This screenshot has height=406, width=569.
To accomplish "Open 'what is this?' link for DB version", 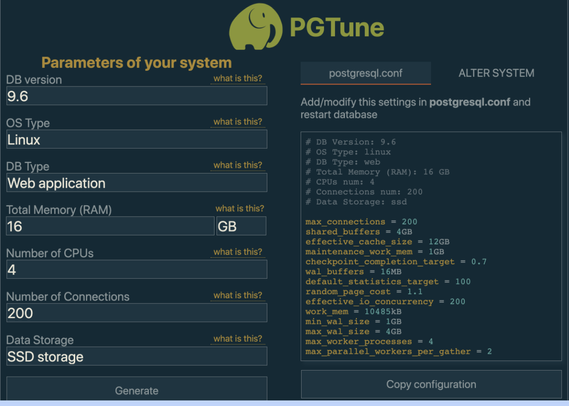I will tap(238, 78).
